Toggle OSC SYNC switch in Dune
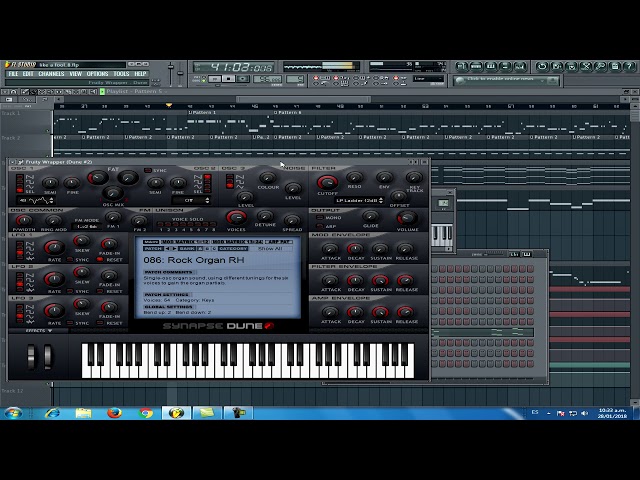 click(x=148, y=170)
